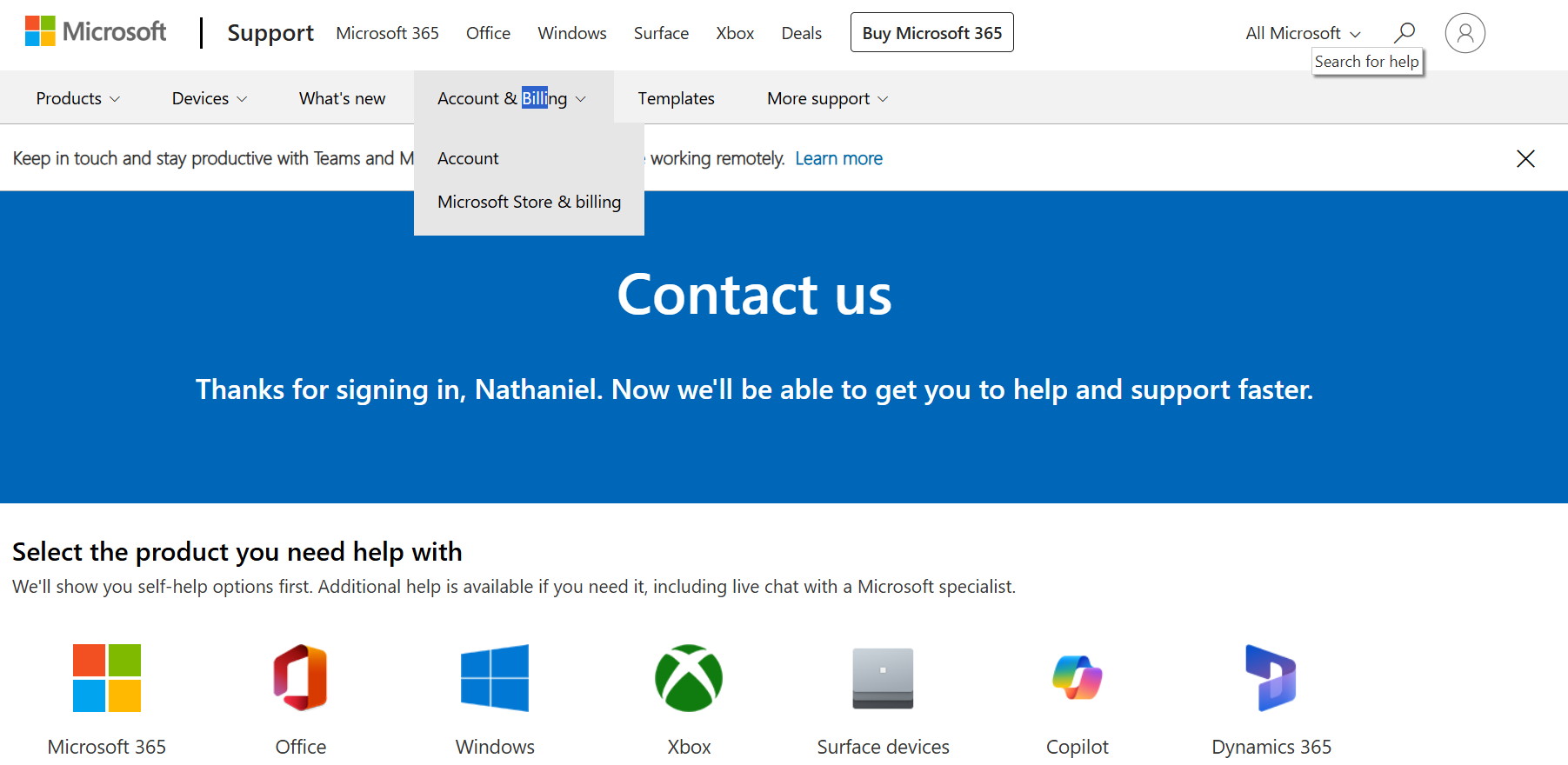The height and width of the screenshot is (765, 1568).
Task: Select the Dynamics 365 product icon
Action: click(1271, 678)
